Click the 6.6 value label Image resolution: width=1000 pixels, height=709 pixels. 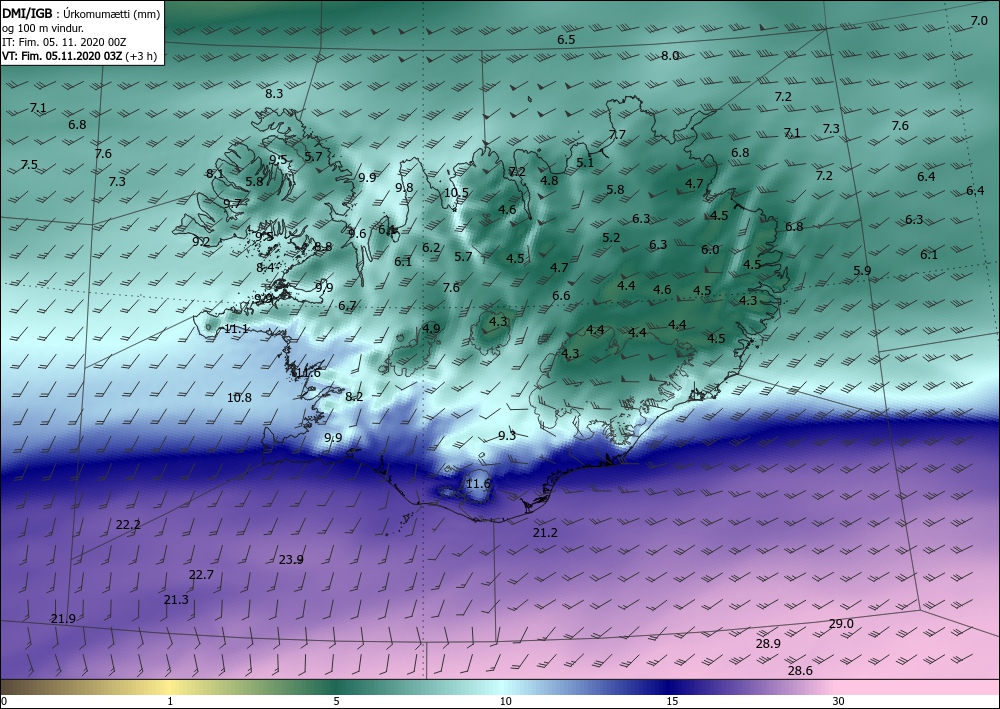pos(561,296)
